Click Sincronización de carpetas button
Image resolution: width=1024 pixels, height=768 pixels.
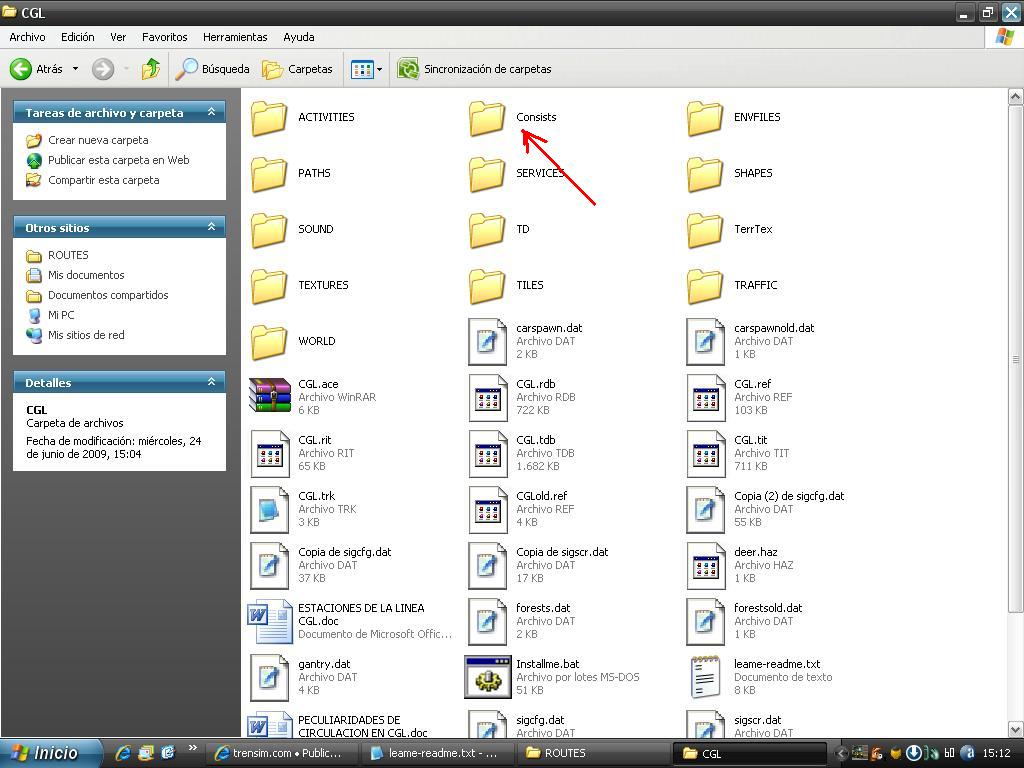(x=475, y=69)
